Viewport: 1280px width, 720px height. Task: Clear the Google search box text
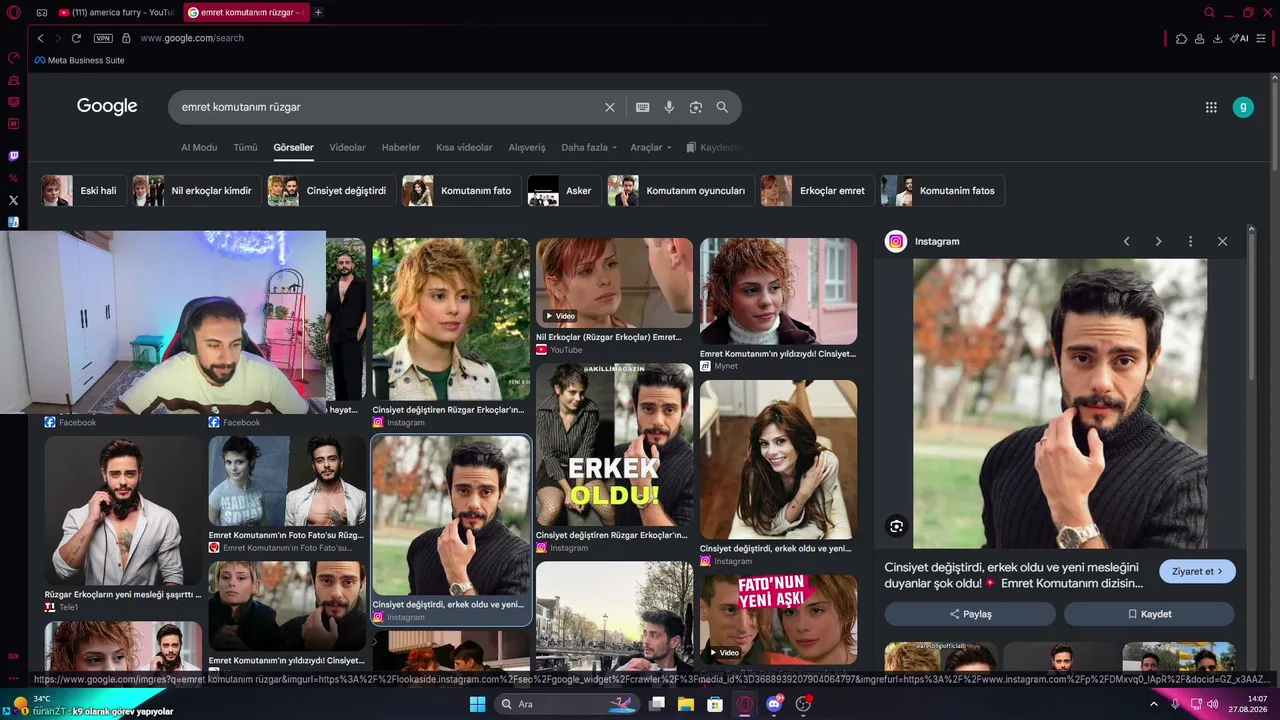[x=610, y=107]
